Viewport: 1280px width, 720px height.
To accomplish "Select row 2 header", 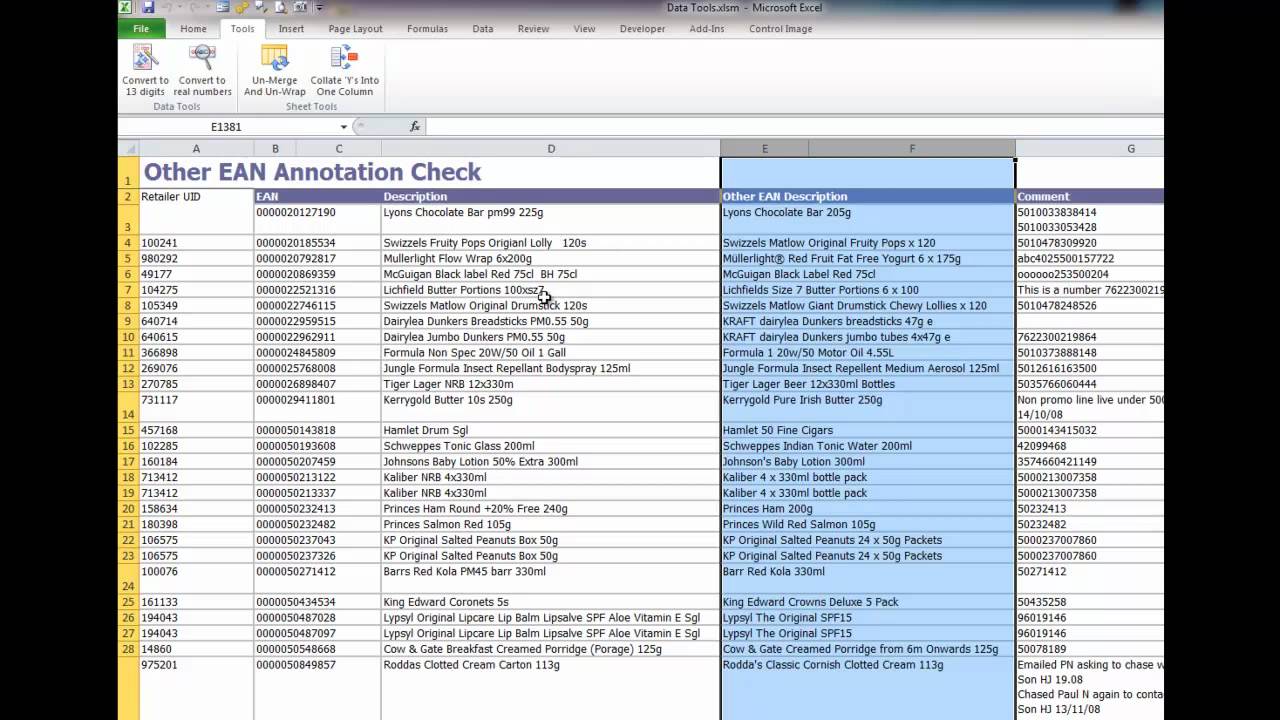I will [128, 197].
